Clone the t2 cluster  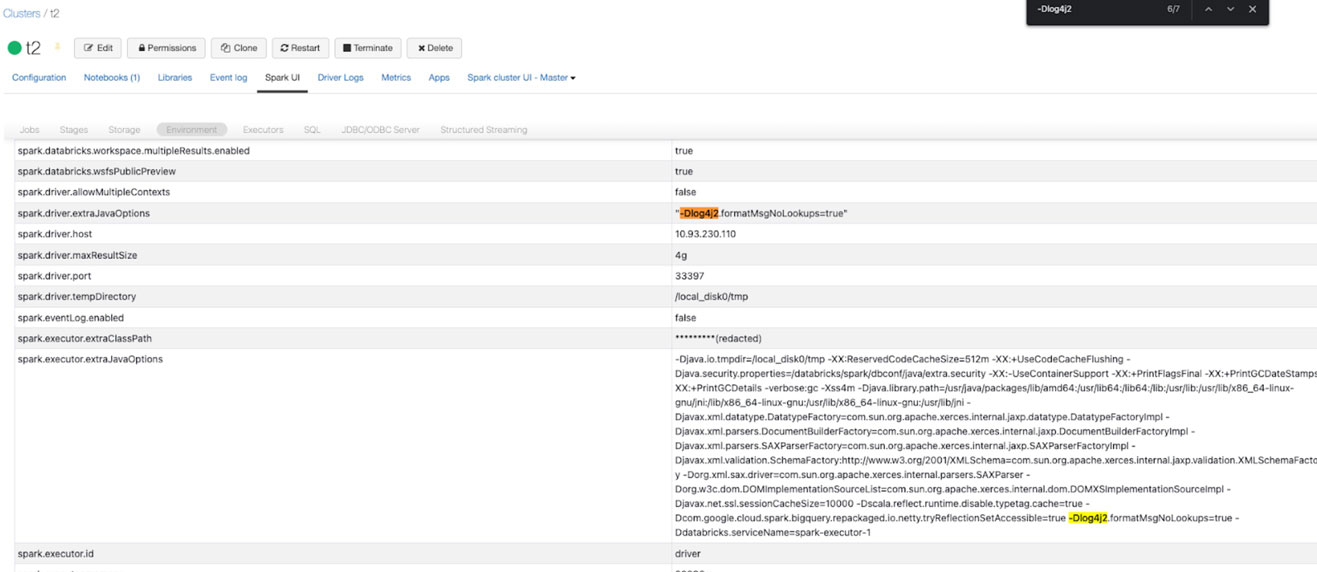point(239,48)
